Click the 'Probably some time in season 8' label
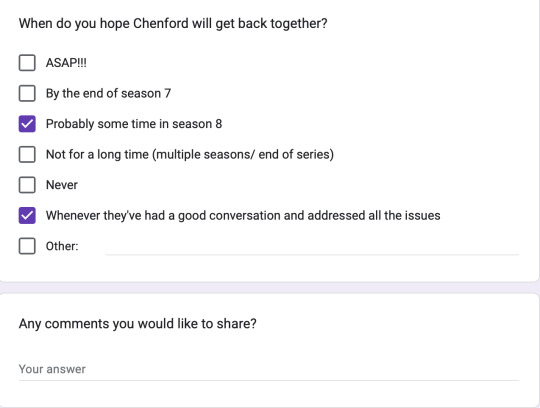540x408 pixels. pyautogui.click(x=134, y=124)
